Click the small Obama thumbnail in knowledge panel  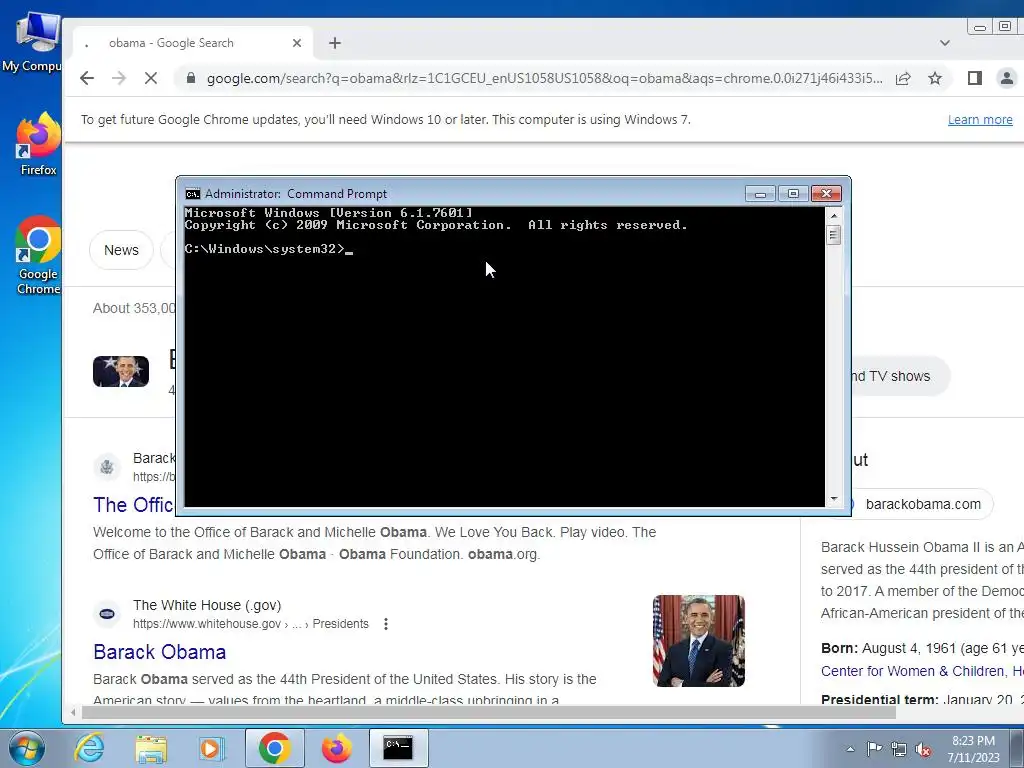coord(121,372)
